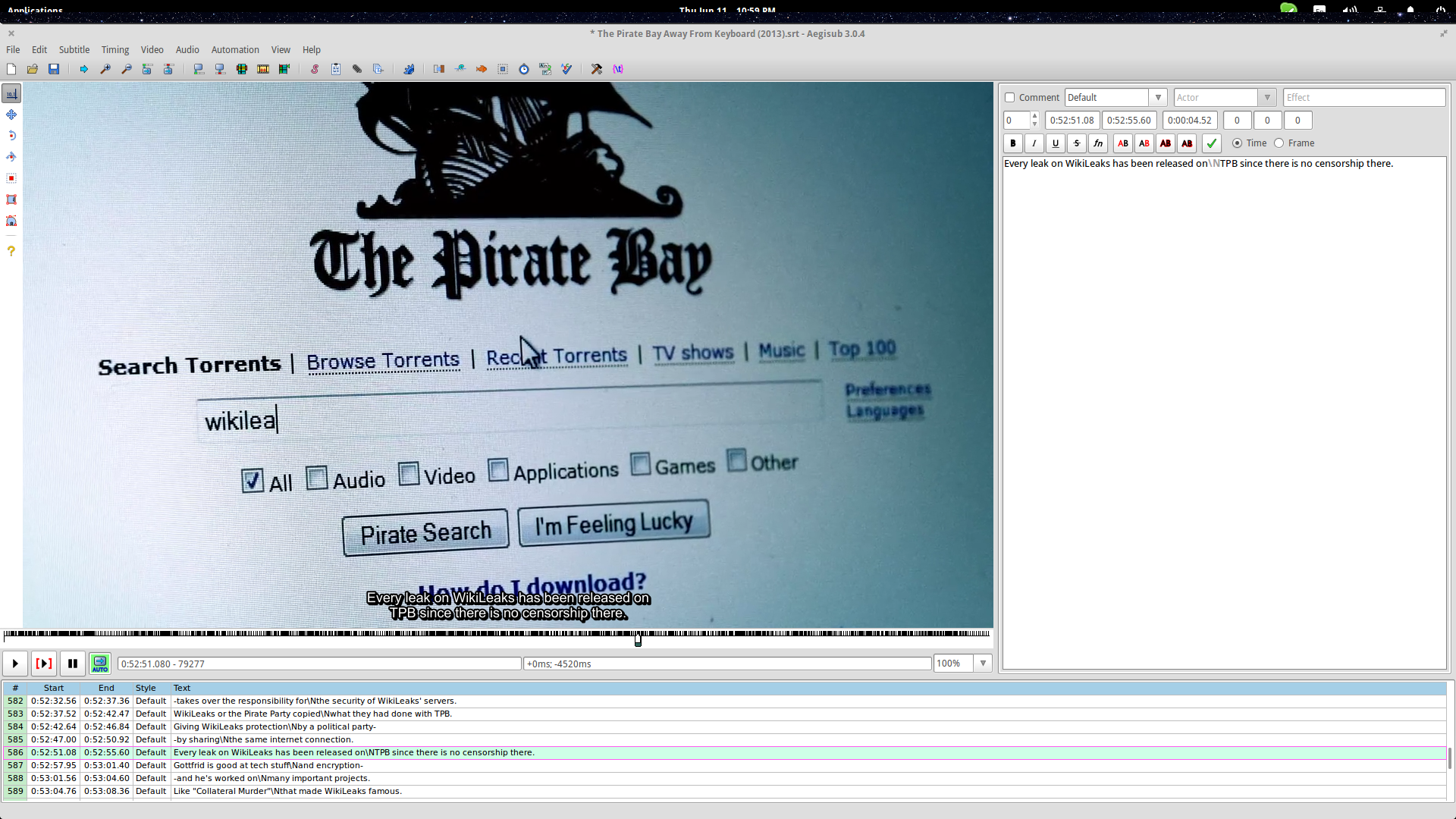Select the Frame radio button

click(1279, 143)
